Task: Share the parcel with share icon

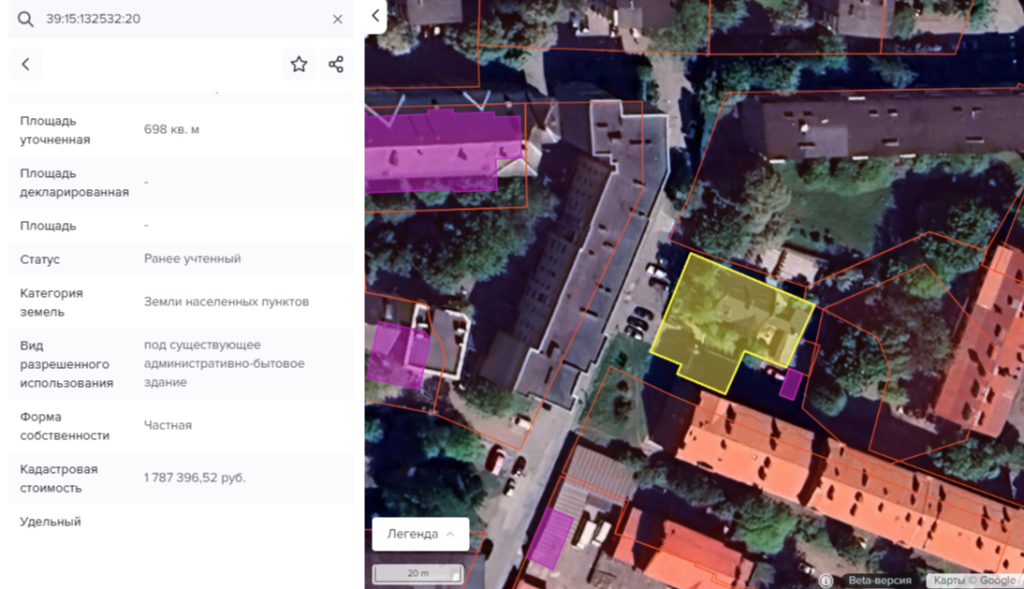Action: click(x=336, y=64)
